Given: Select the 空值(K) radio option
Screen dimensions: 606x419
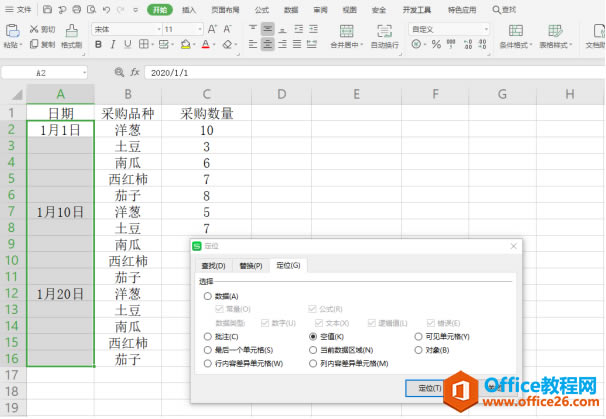Looking at the screenshot, I should coord(313,337).
